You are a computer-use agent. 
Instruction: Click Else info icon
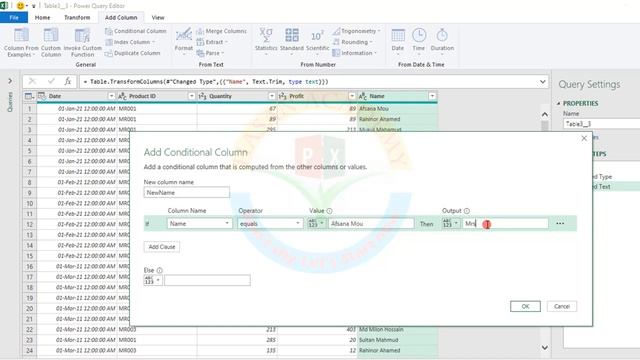[160, 270]
